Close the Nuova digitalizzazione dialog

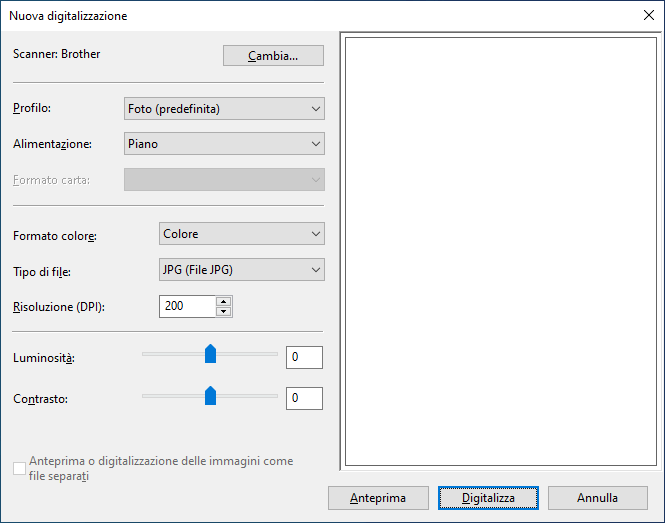click(x=647, y=16)
